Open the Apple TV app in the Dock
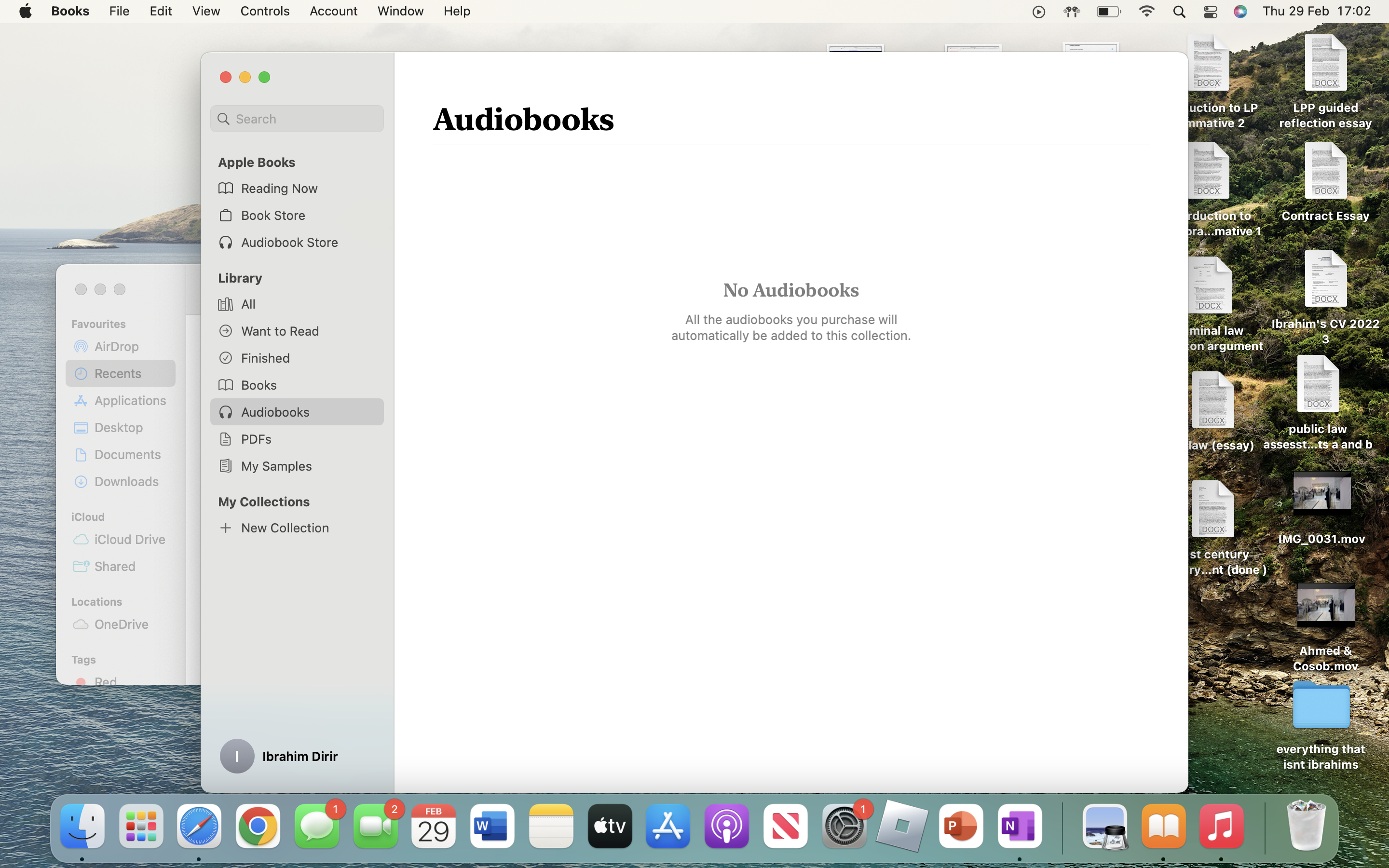 coord(610,827)
